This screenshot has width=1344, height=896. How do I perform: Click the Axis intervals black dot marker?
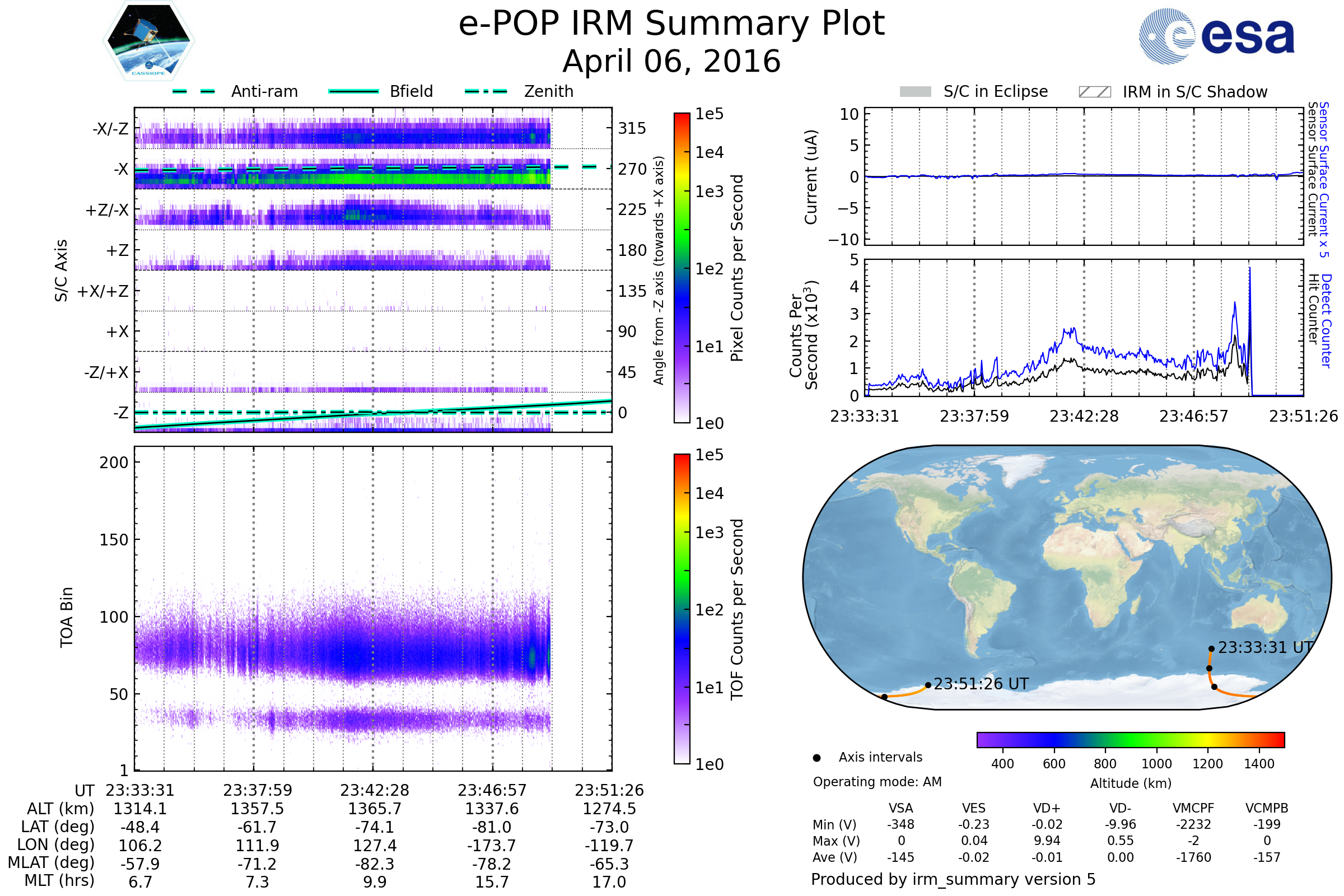coord(816,758)
